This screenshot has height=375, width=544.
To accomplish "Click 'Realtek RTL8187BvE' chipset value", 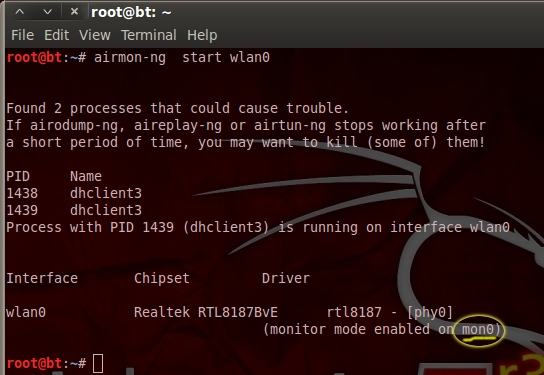I will (x=206, y=312).
